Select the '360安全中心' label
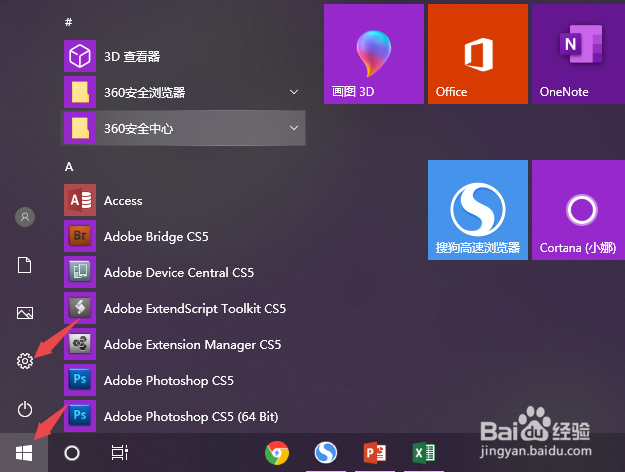The image size is (625, 472). 139,128
